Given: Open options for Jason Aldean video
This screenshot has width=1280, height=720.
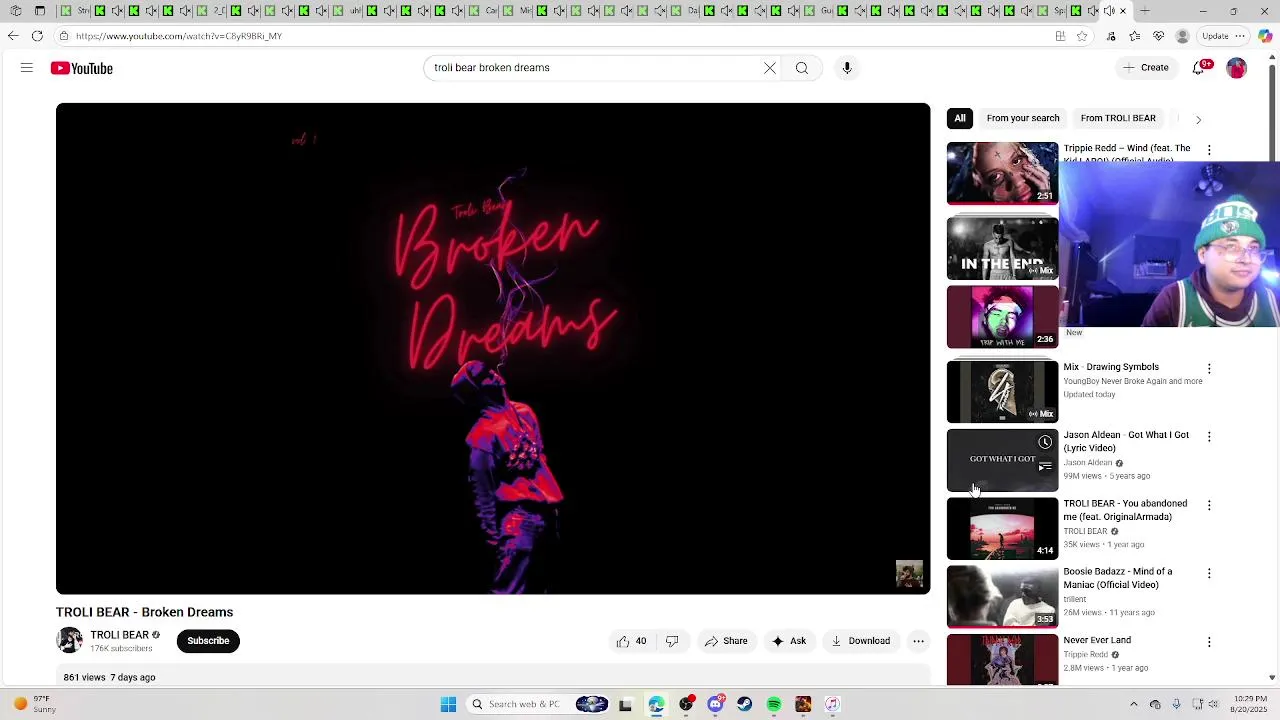Looking at the screenshot, I should (1209, 437).
